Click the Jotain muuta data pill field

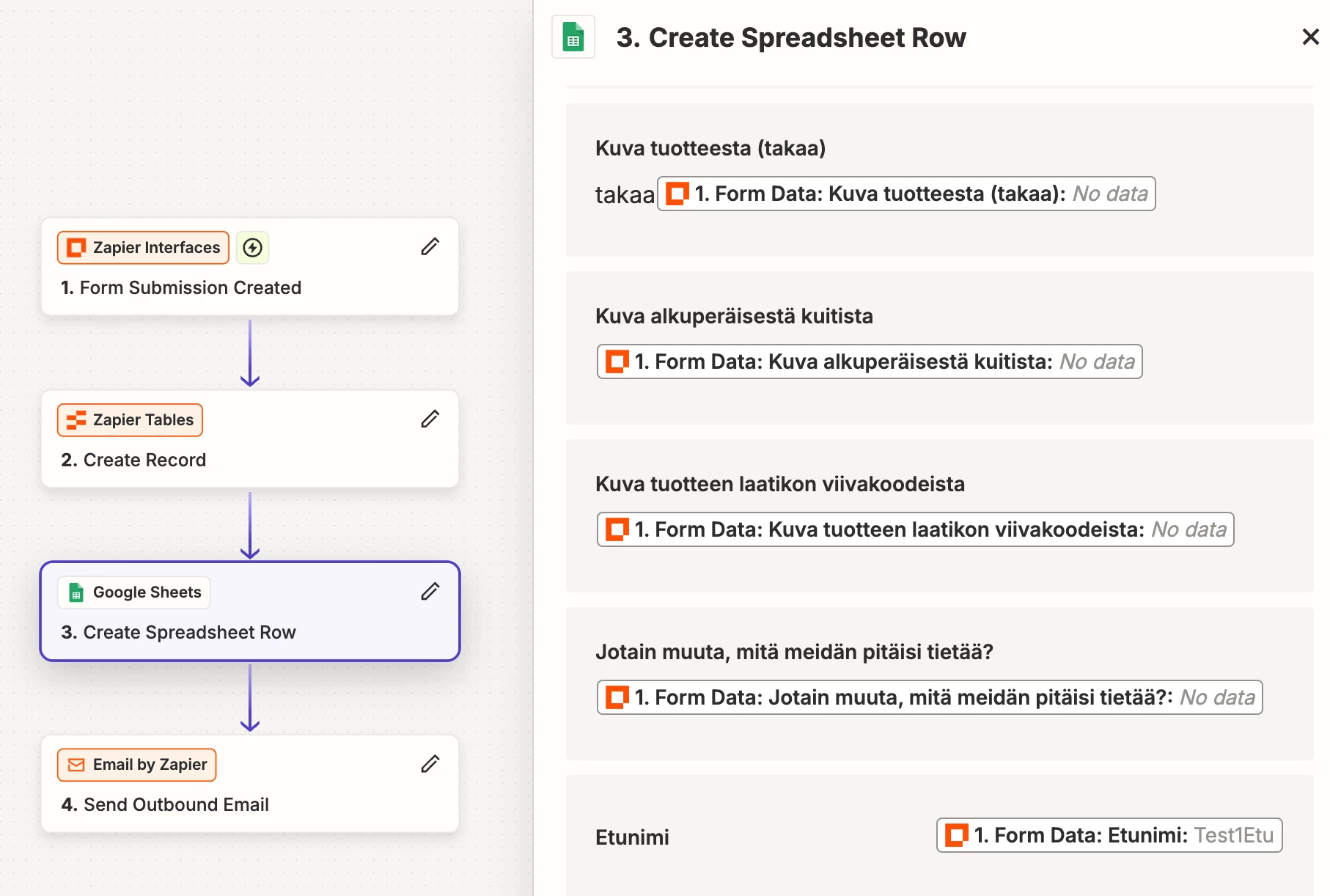coord(930,698)
